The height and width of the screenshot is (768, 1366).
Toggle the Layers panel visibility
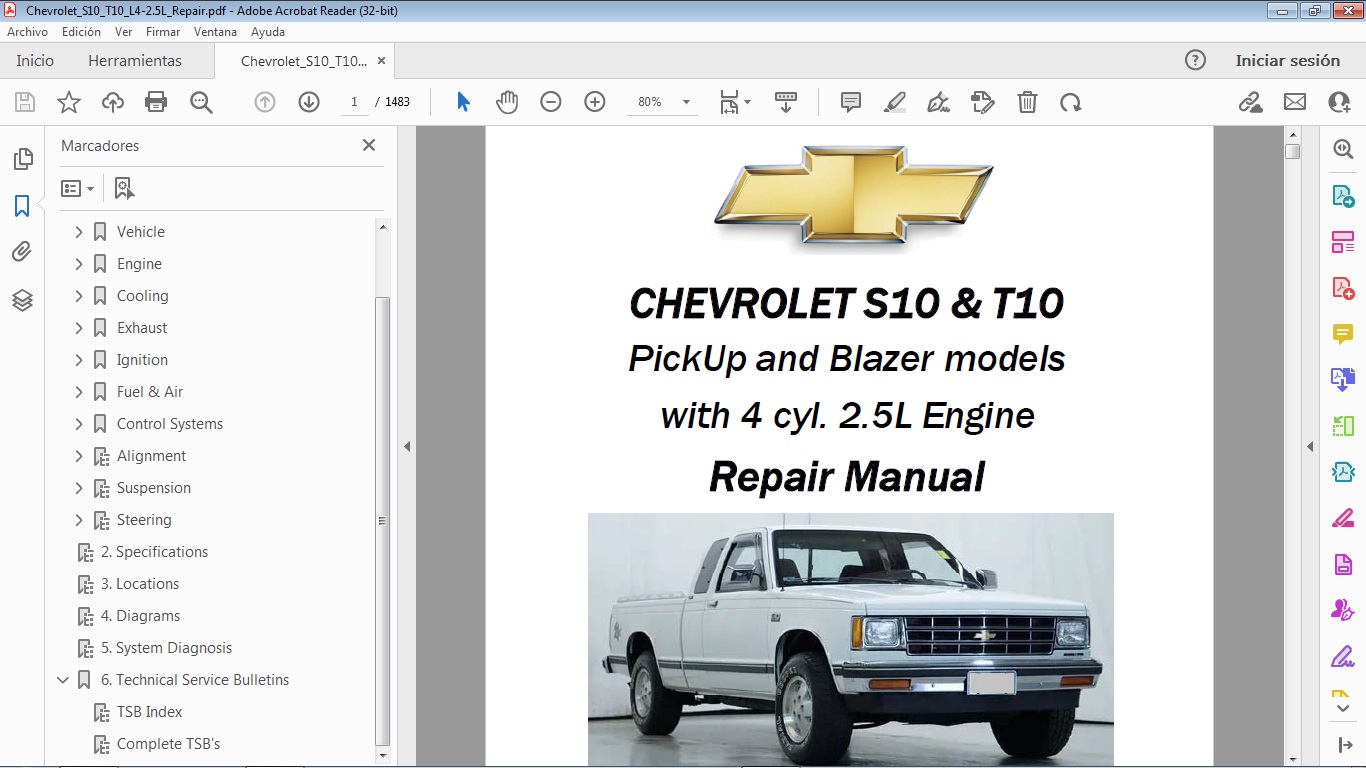pyautogui.click(x=23, y=299)
